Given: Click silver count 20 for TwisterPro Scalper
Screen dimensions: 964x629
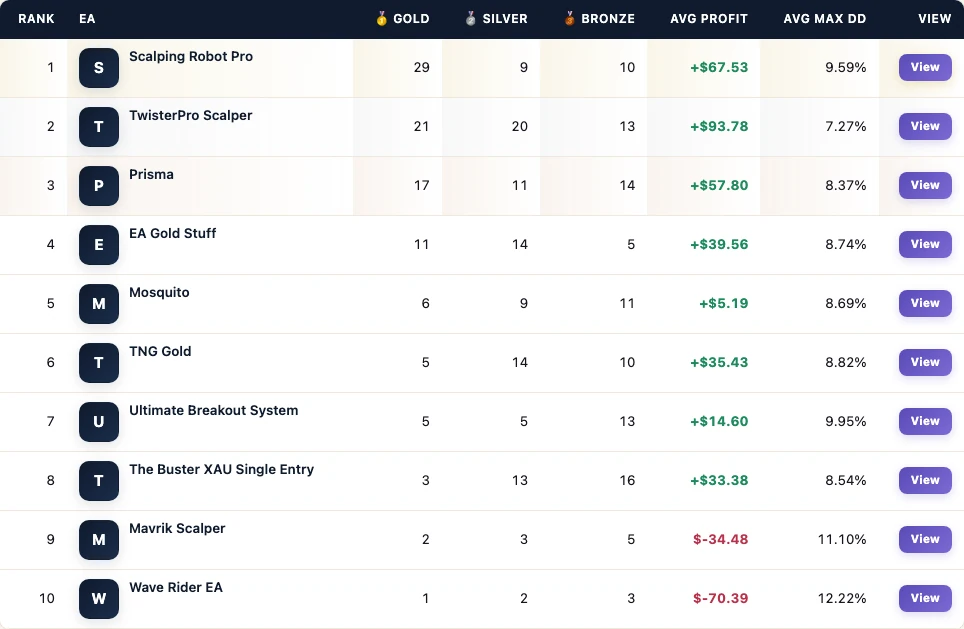Looking at the screenshot, I should (x=520, y=127).
